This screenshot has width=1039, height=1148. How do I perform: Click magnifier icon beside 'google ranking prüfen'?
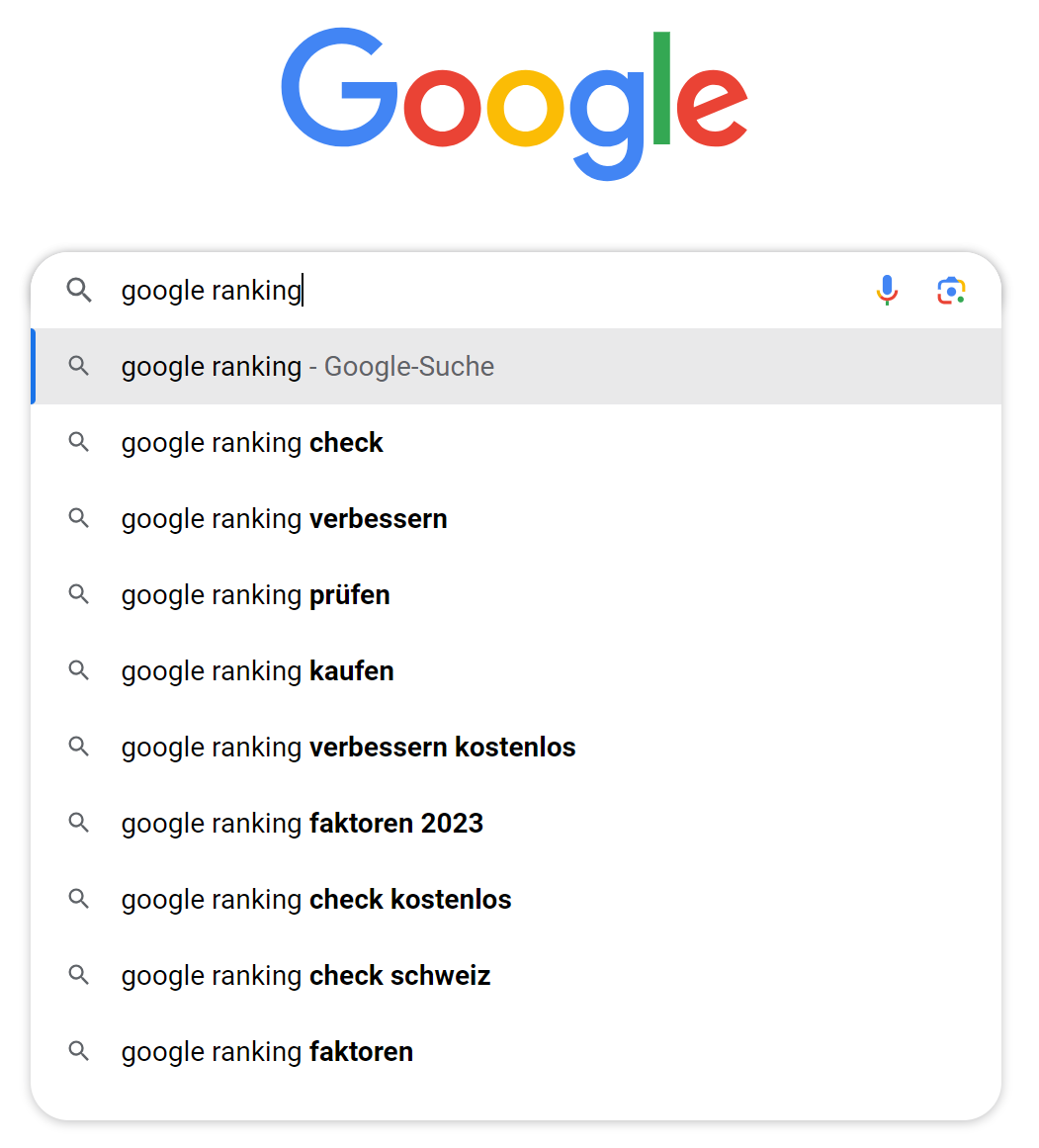79,594
